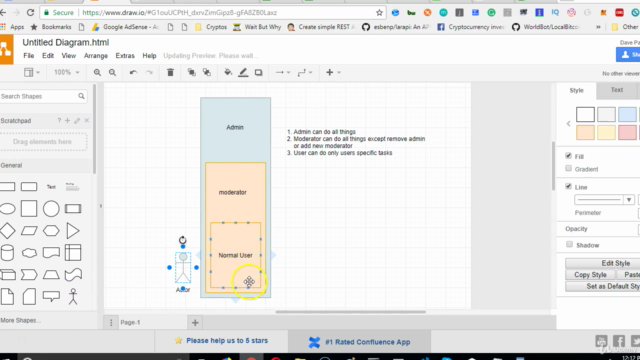Open the Extras menu
640x360 pixels.
125,56
